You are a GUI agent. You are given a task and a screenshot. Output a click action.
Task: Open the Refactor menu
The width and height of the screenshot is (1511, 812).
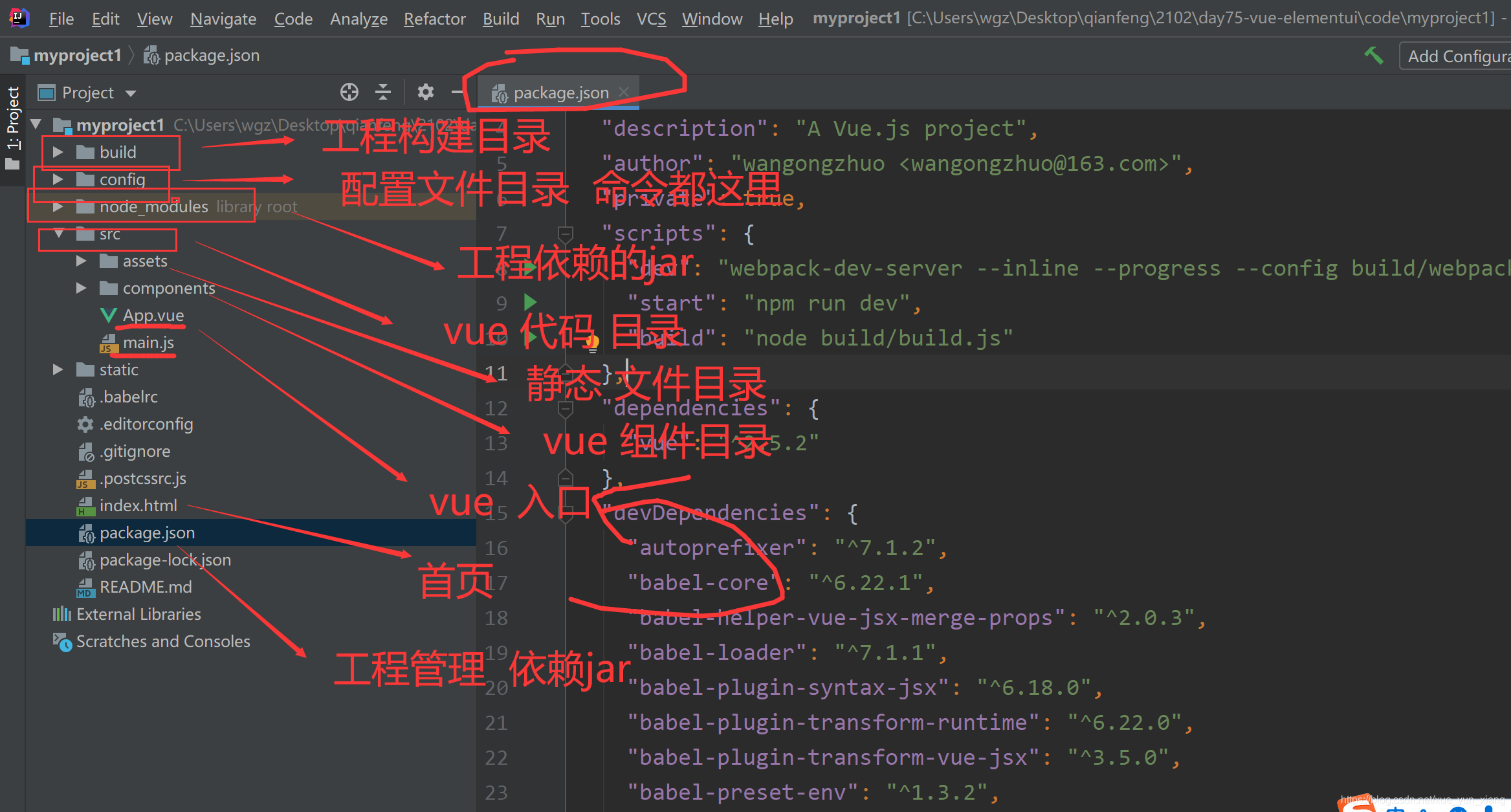(434, 18)
